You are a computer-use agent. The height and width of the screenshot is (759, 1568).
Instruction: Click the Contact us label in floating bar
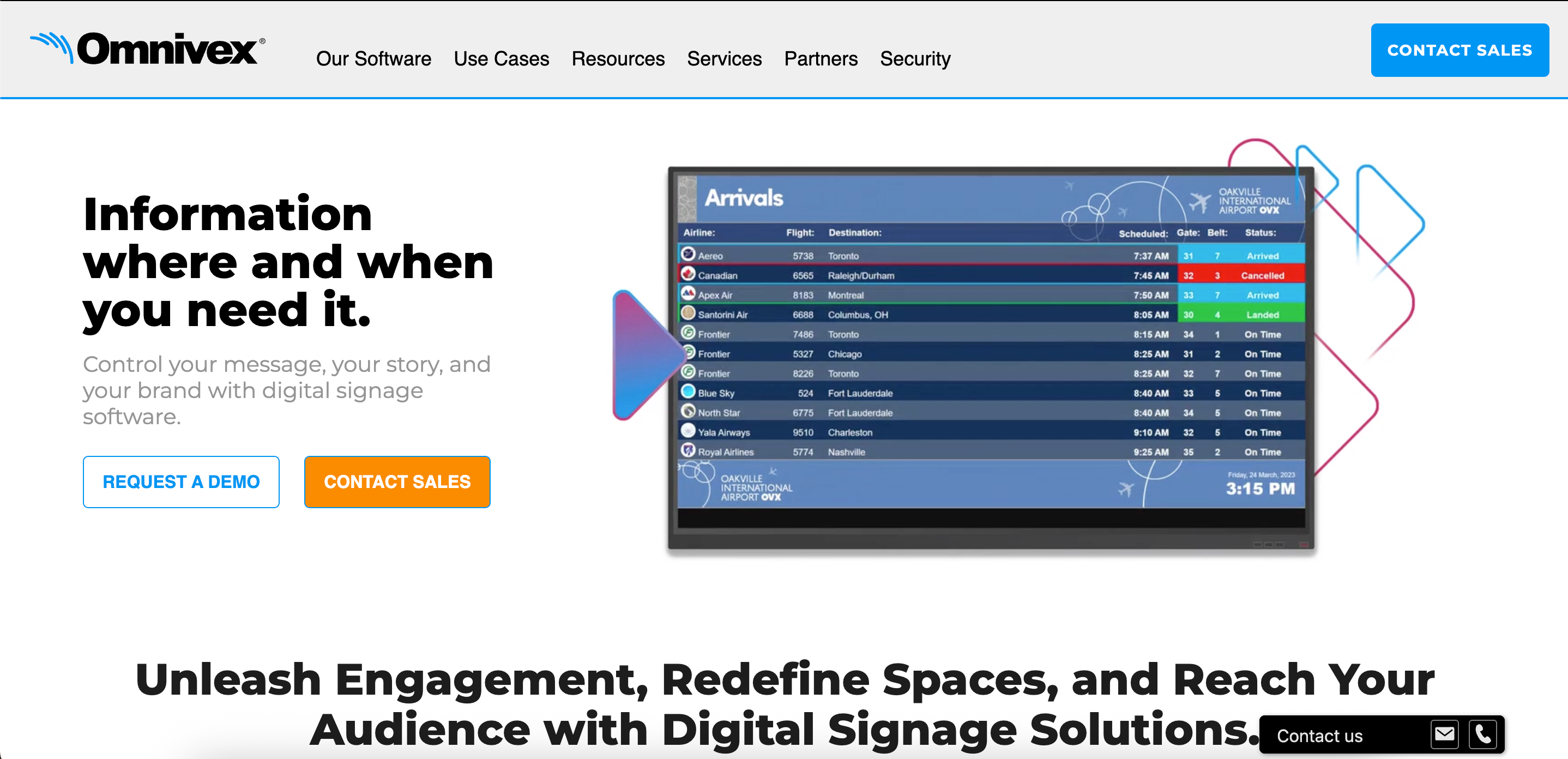click(x=1319, y=736)
